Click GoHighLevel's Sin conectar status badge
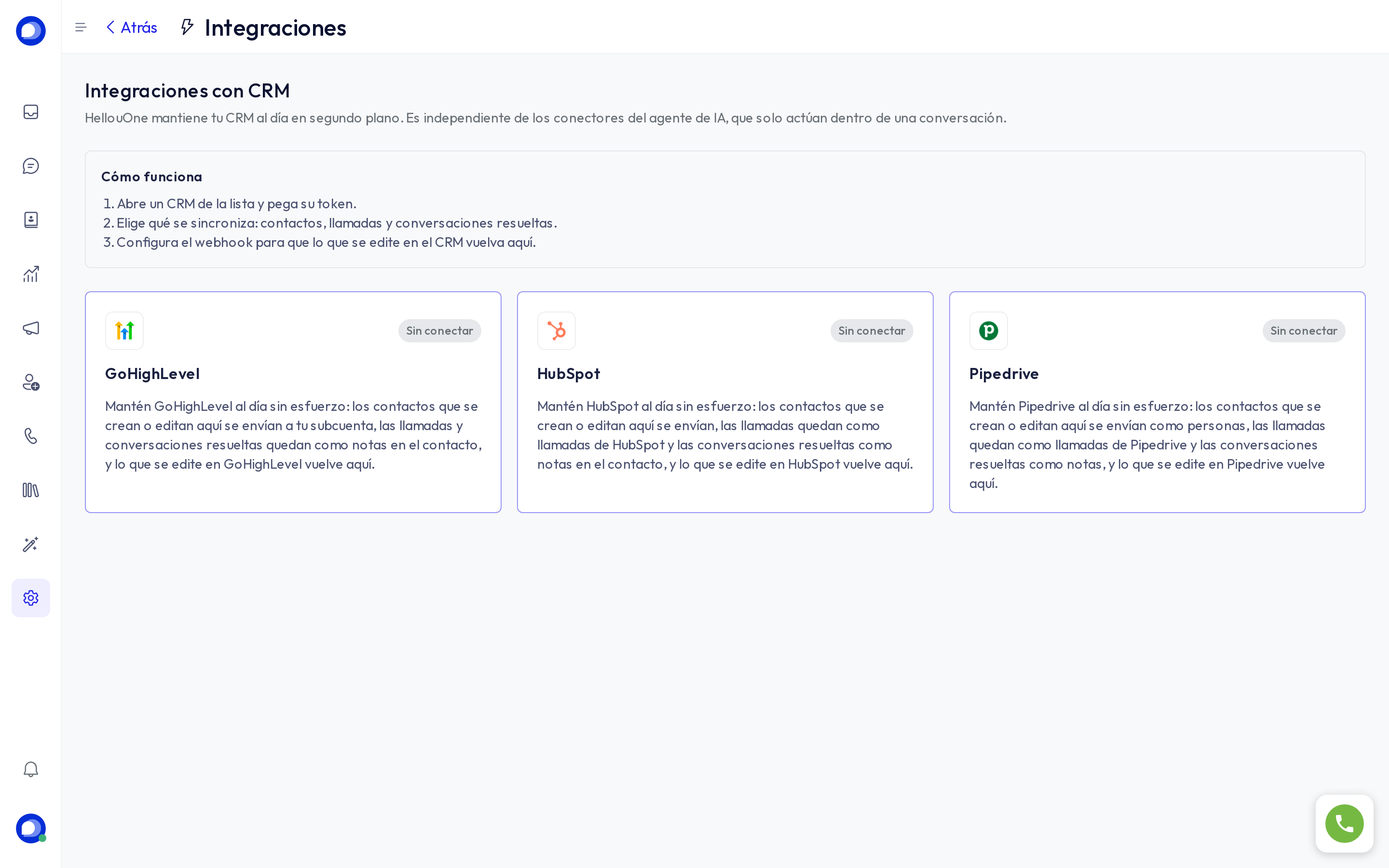 (440, 331)
